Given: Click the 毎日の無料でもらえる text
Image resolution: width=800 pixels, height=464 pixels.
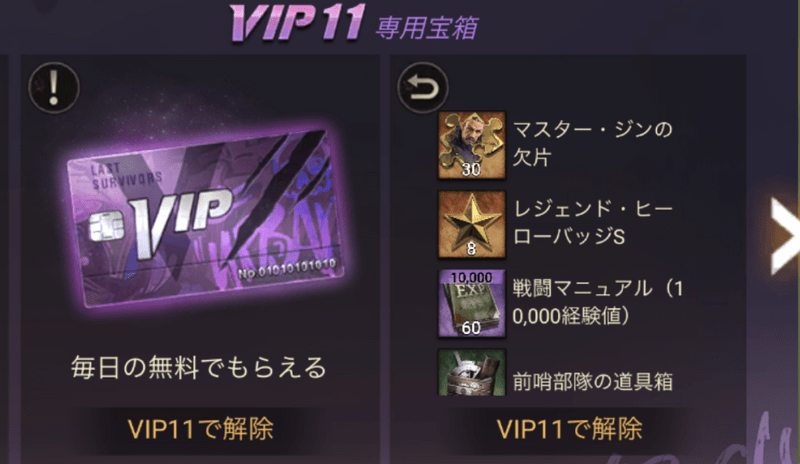Looking at the screenshot, I should [198, 368].
